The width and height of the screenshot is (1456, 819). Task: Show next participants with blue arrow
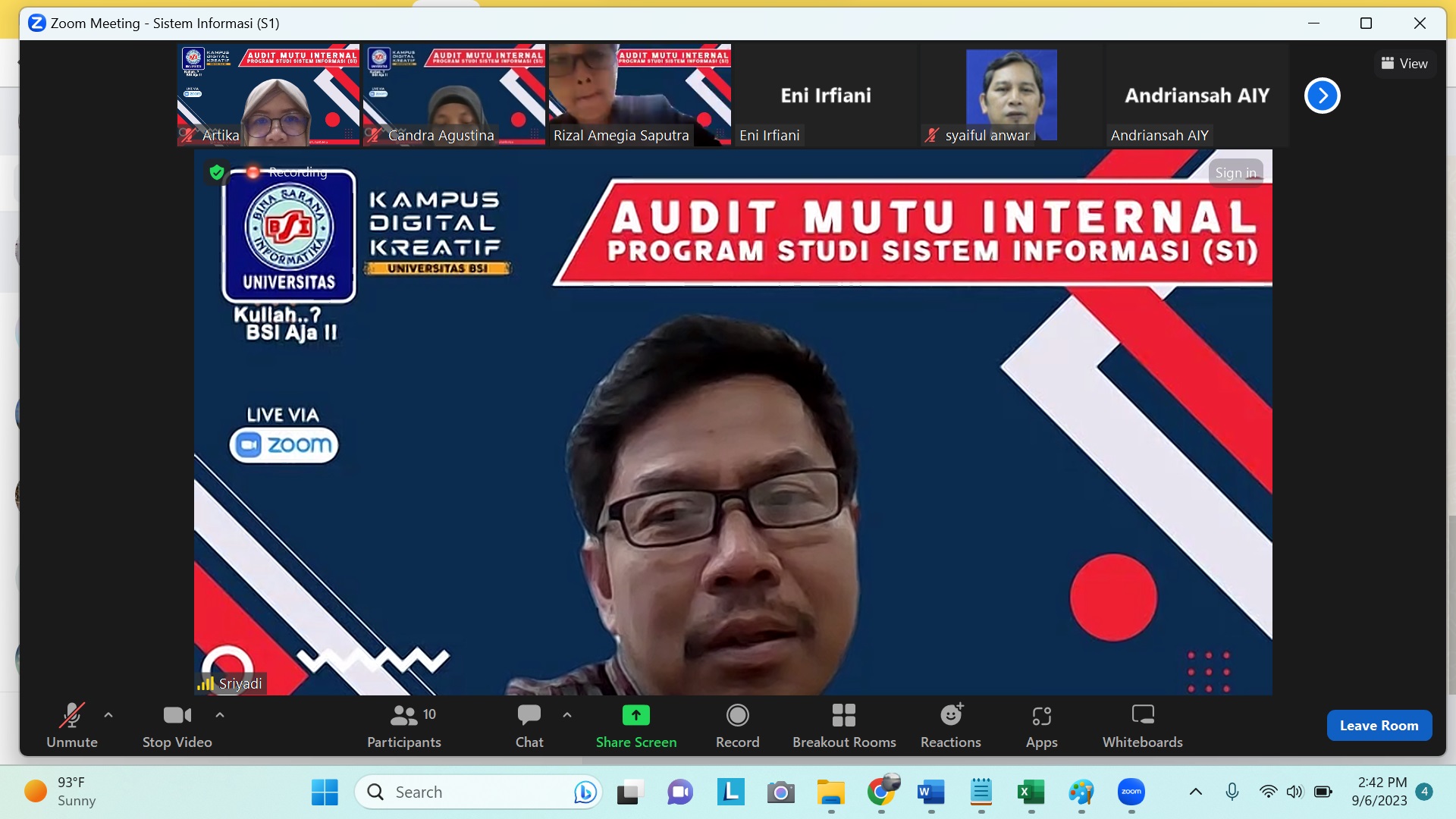click(x=1323, y=96)
